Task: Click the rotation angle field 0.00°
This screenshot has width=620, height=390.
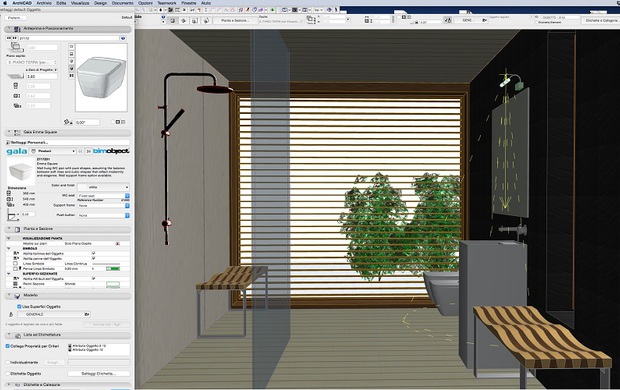Action: pyautogui.click(x=87, y=122)
